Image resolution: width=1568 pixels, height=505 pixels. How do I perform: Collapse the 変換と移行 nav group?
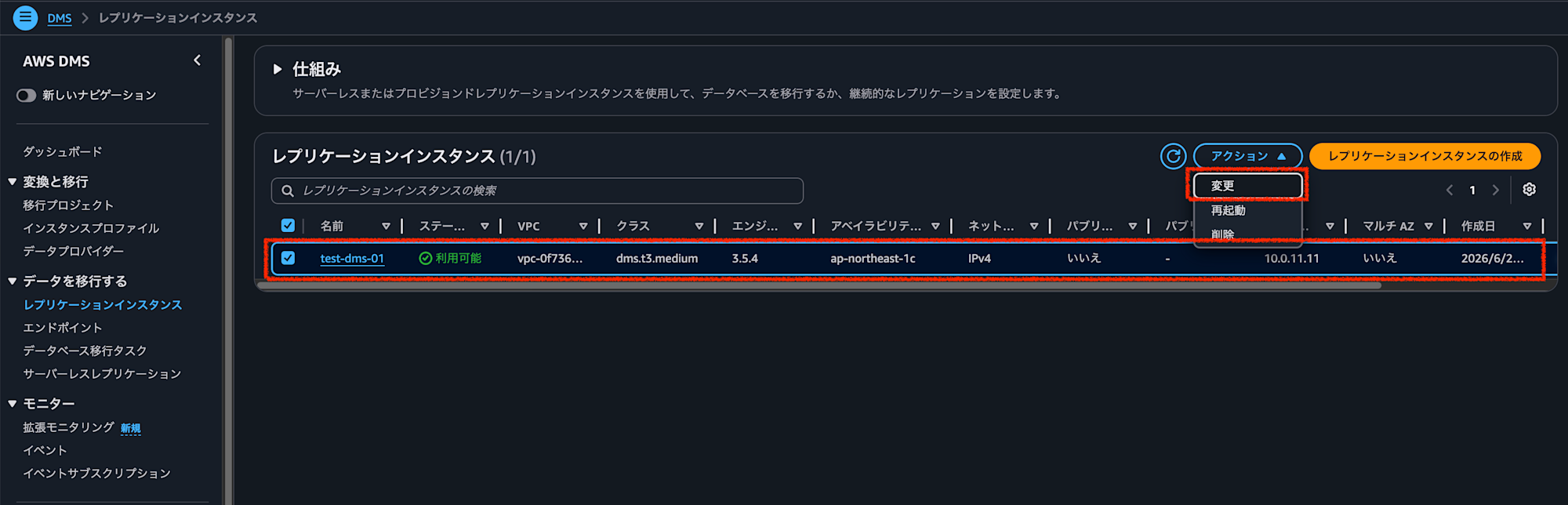tap(13, 182)
